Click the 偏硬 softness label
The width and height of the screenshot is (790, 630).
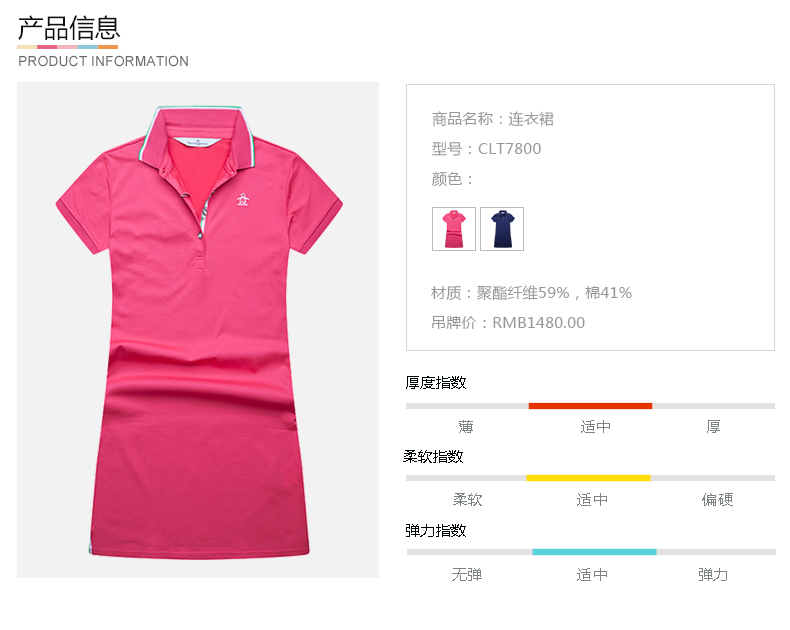tap(717, 499)
